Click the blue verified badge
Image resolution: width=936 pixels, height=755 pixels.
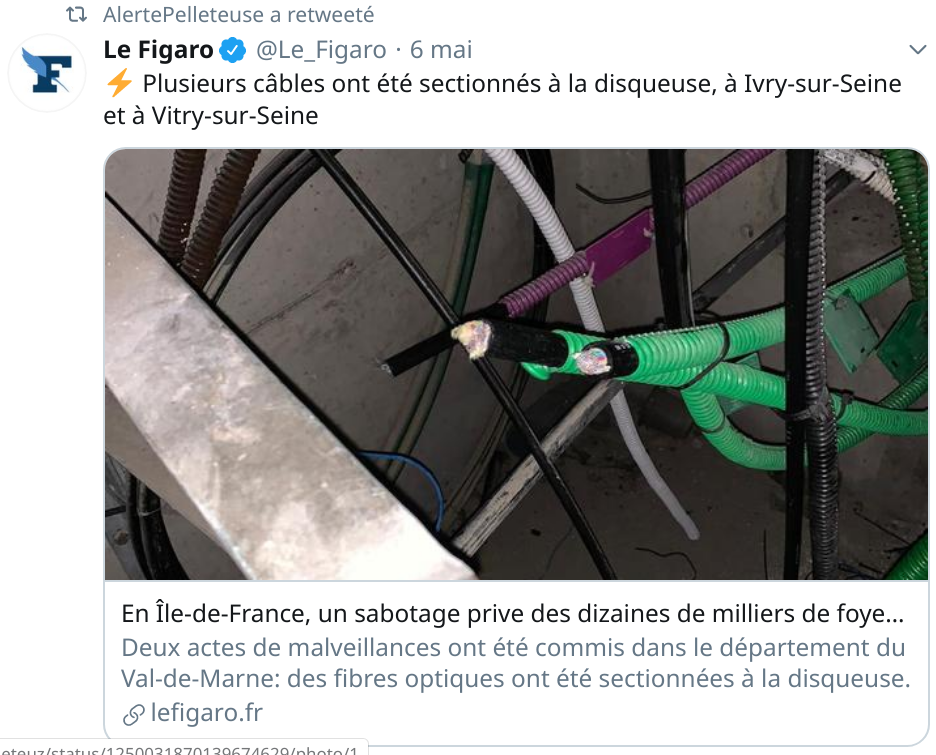pyautogui.click(x=233, y=50)
